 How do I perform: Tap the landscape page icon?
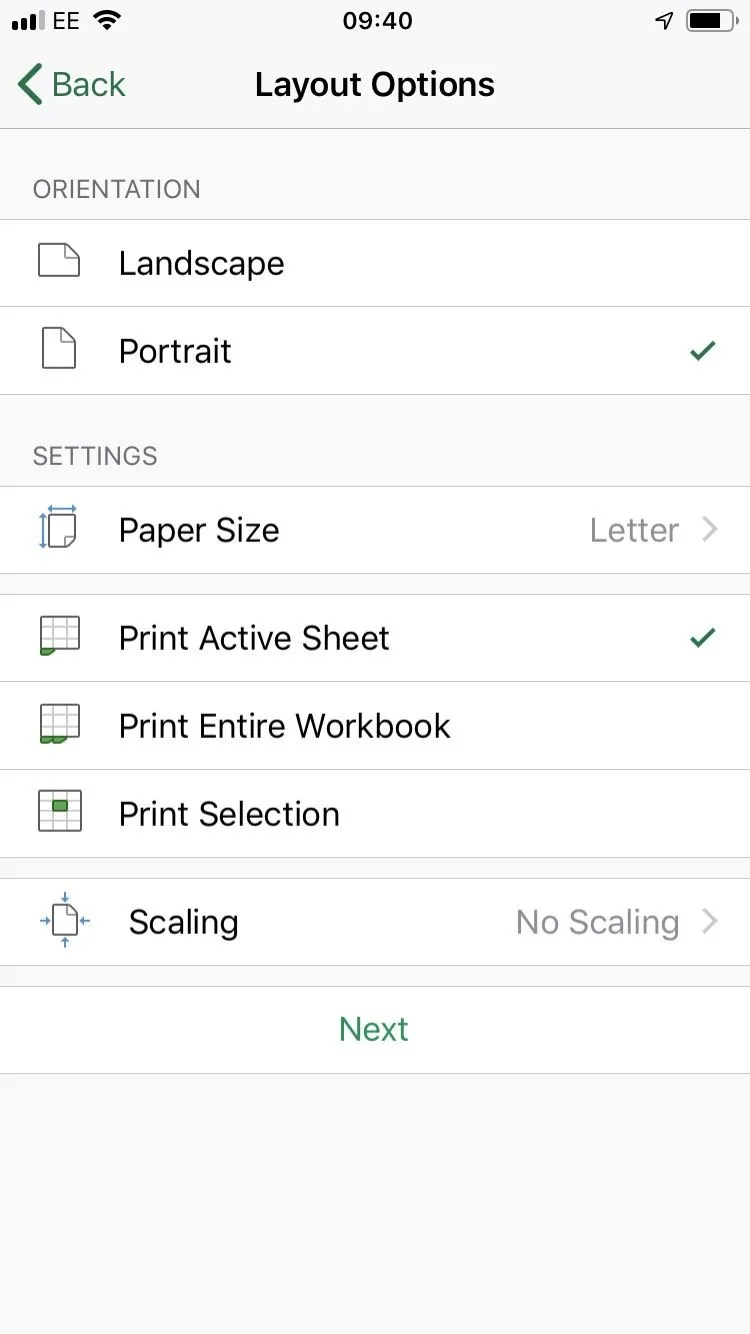tap(59, 262)
